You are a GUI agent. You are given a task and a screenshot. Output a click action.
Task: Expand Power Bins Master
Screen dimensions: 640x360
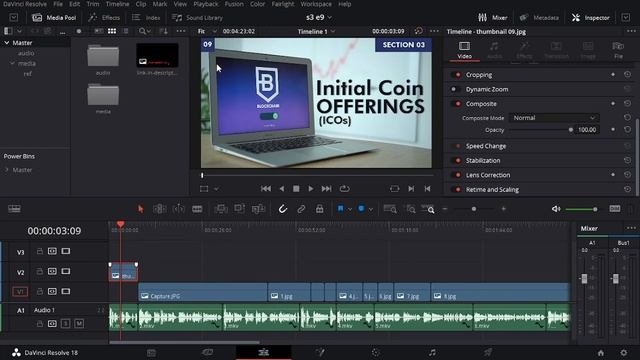click(7, 170)
